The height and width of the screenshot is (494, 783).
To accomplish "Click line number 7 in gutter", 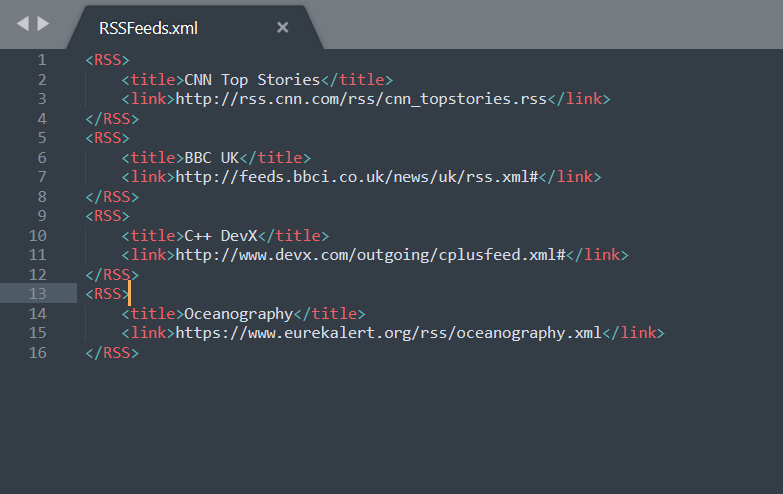I will (42, 177).
